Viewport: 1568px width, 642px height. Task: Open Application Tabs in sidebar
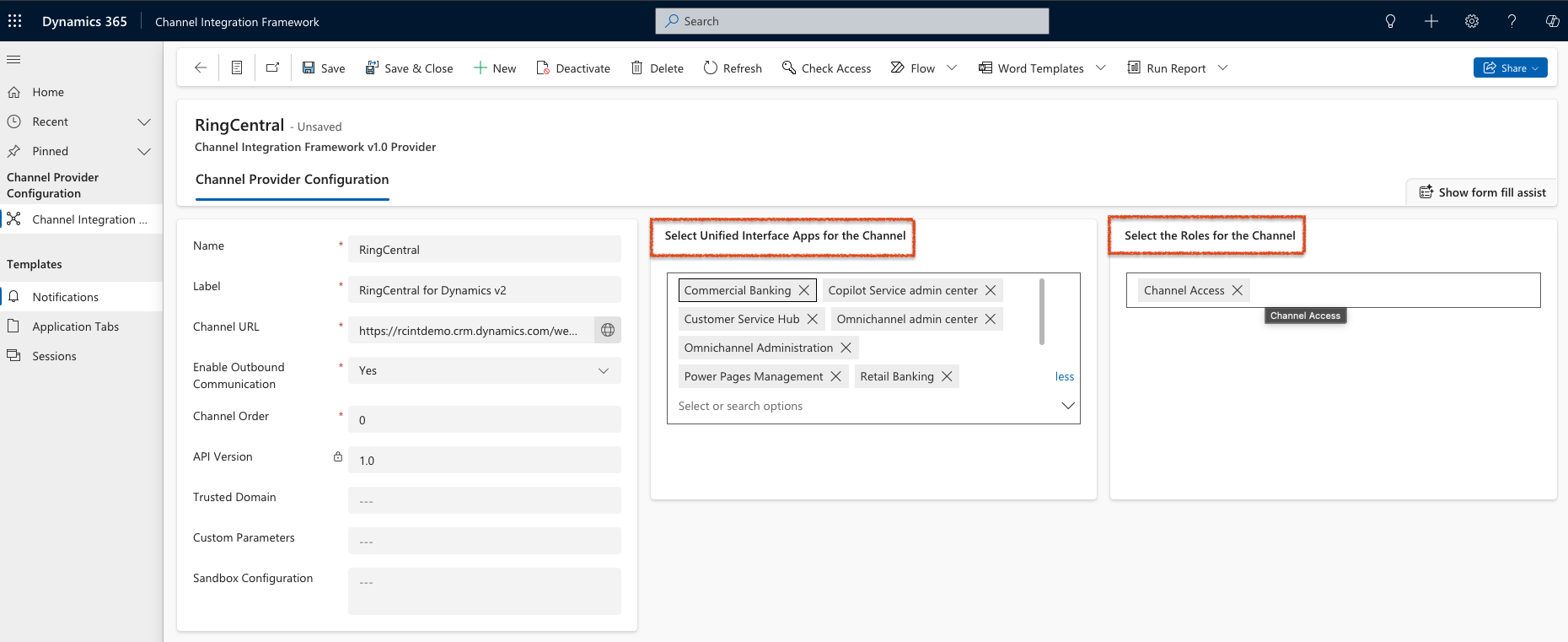(81, 326)
